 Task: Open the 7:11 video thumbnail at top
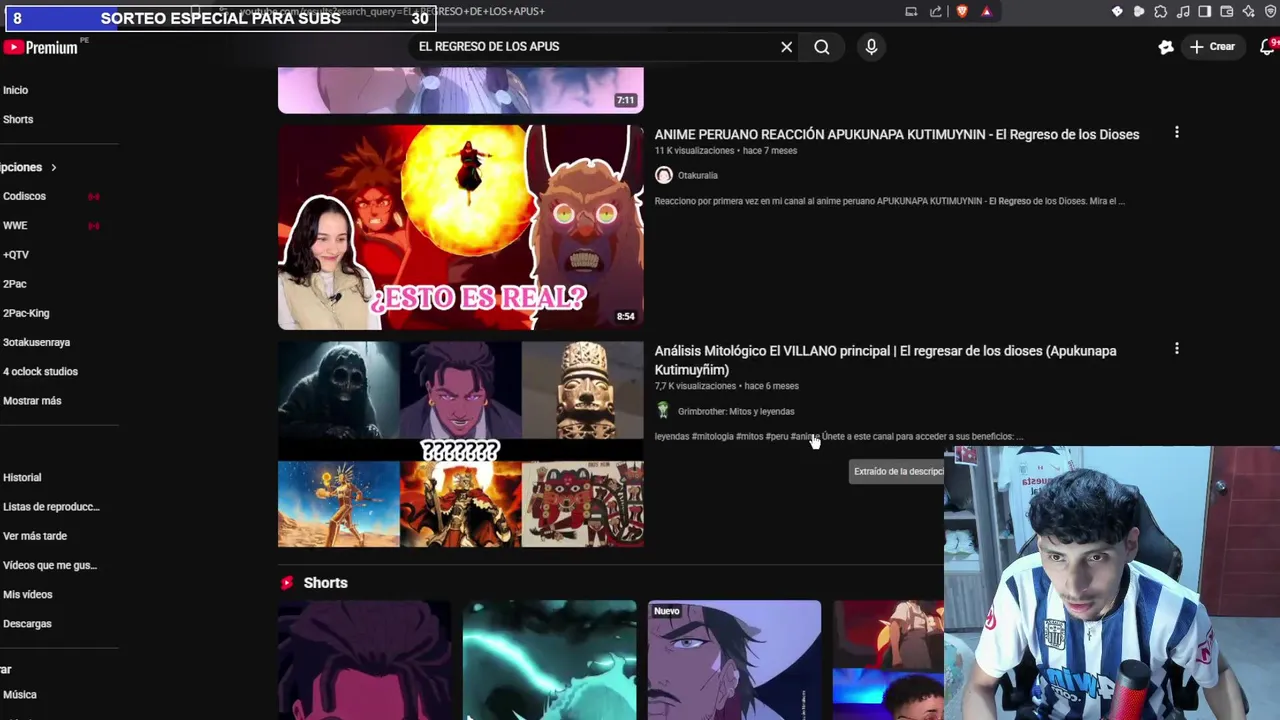pos(460,90)
